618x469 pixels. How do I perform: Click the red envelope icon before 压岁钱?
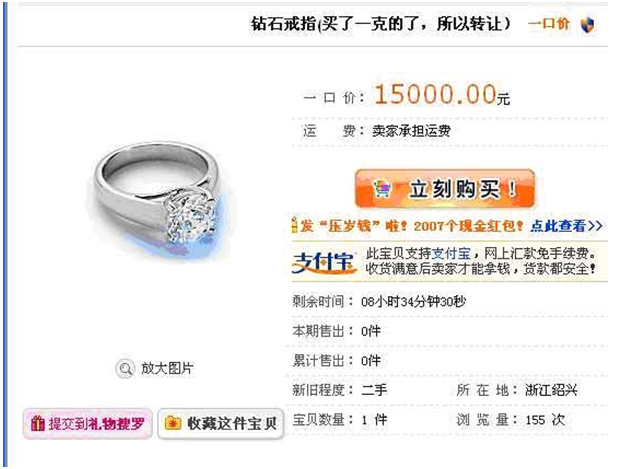click(x=294, y=226)
